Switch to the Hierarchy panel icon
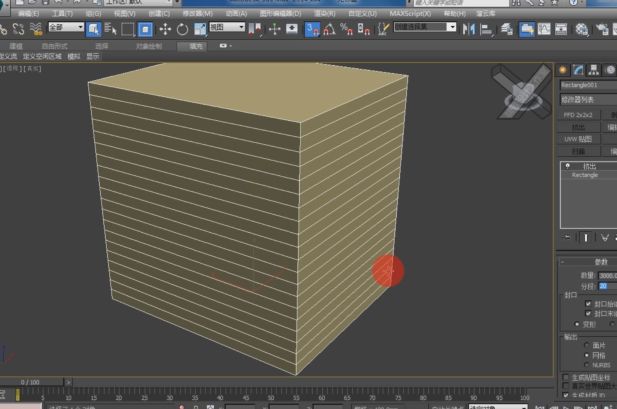 (594, 69)
